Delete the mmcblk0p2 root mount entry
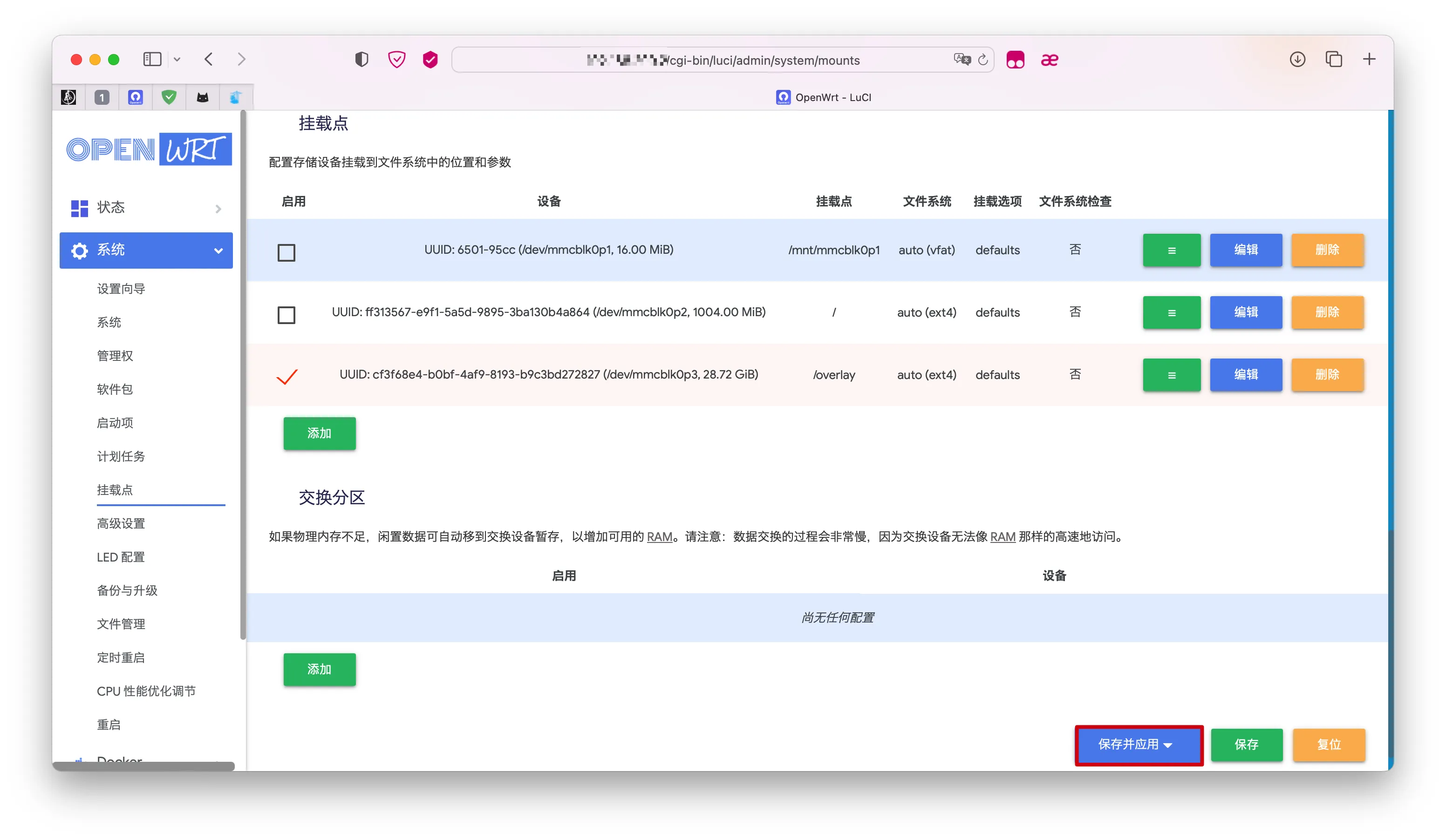Image resolution: width=1446 pixels, height=840 pixels. (x=1327, y=312)
